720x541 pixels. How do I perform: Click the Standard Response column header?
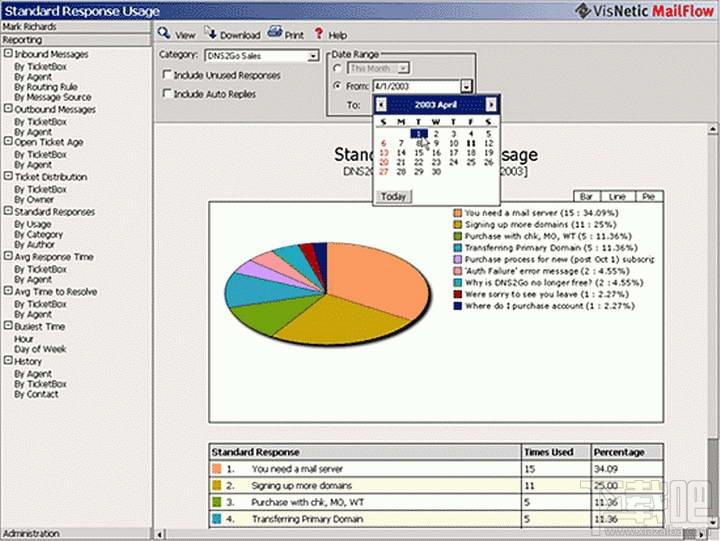click(x=365, y=452)
